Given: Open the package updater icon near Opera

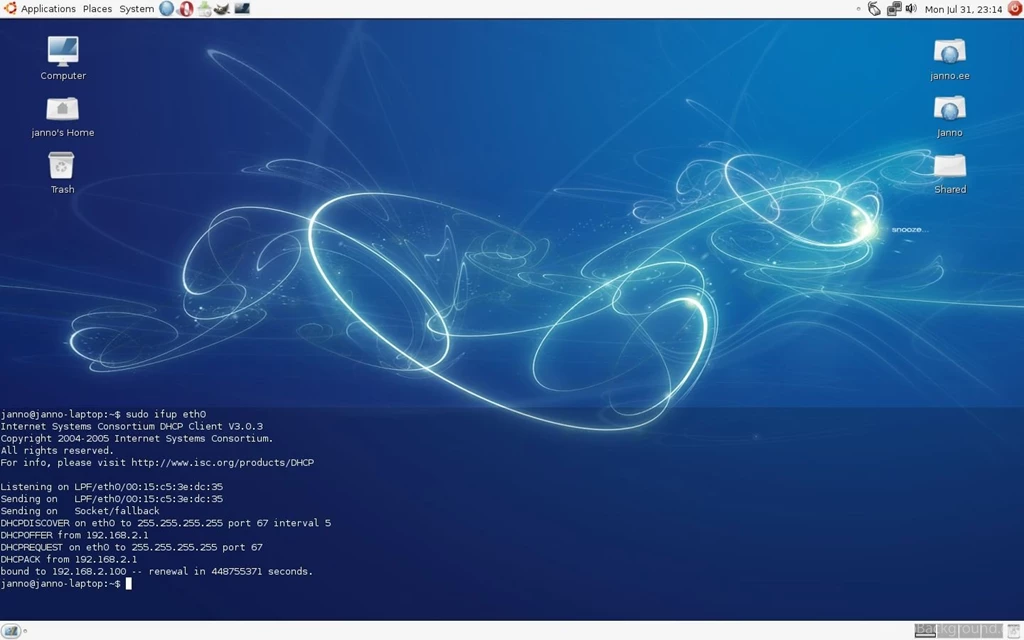Looking at the screenshot, I should point(203,9).
